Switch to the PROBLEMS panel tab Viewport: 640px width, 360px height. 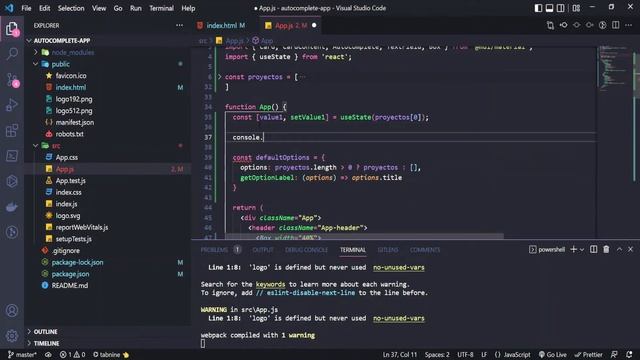click(x=214, y=250)
